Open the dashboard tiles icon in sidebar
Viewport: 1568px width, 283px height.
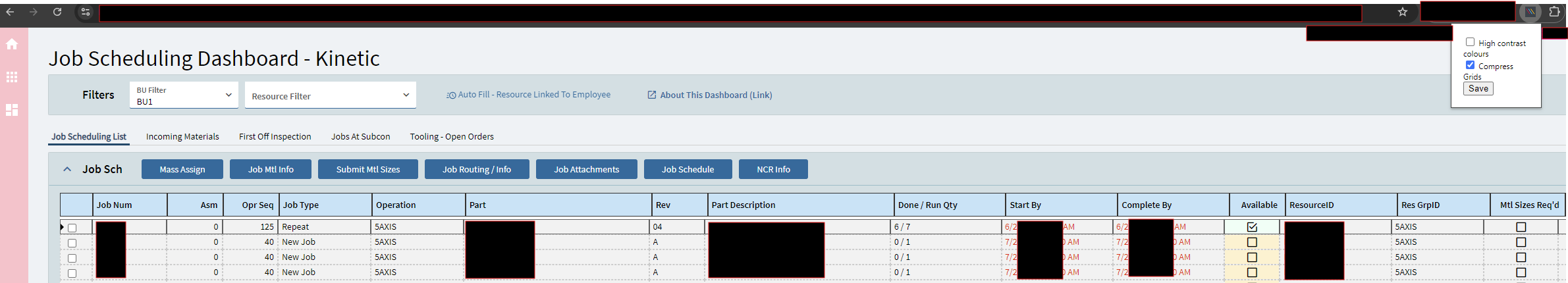tap(12, 110)
